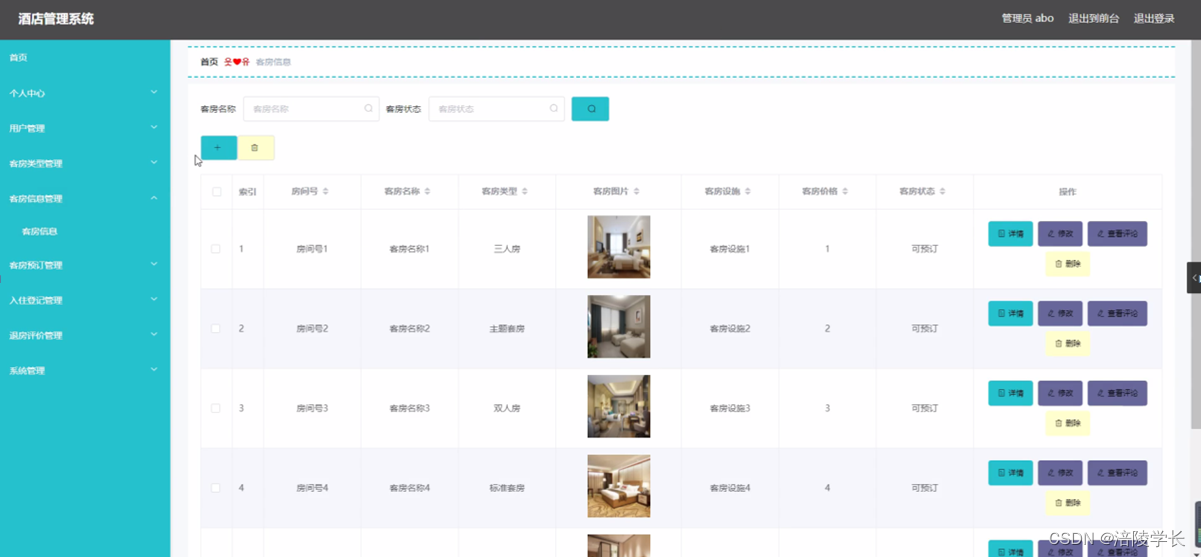Click the side panel collapse arrow tab
This screenshot has height=557, width=1201.
[x=1194, y=278]
